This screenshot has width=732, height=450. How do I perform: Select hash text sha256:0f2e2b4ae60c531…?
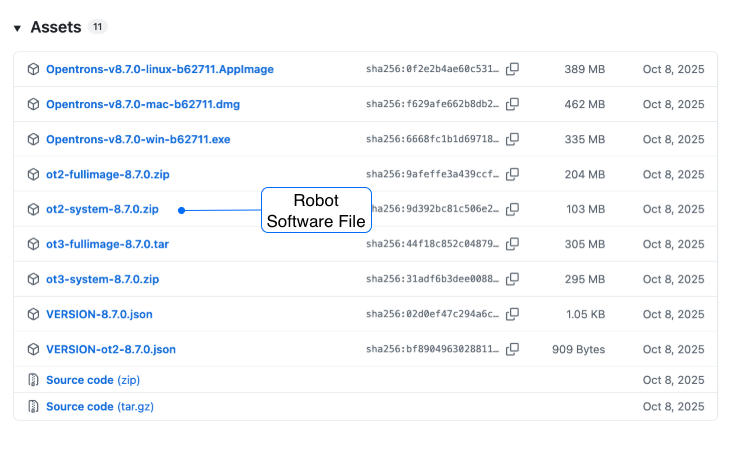(432, 69)
